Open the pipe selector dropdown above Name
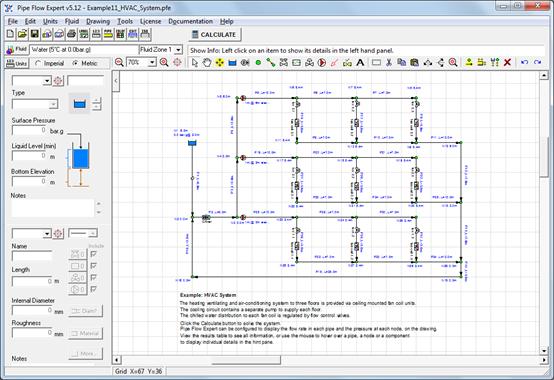554x380 pixels. (x=47, y=233)
